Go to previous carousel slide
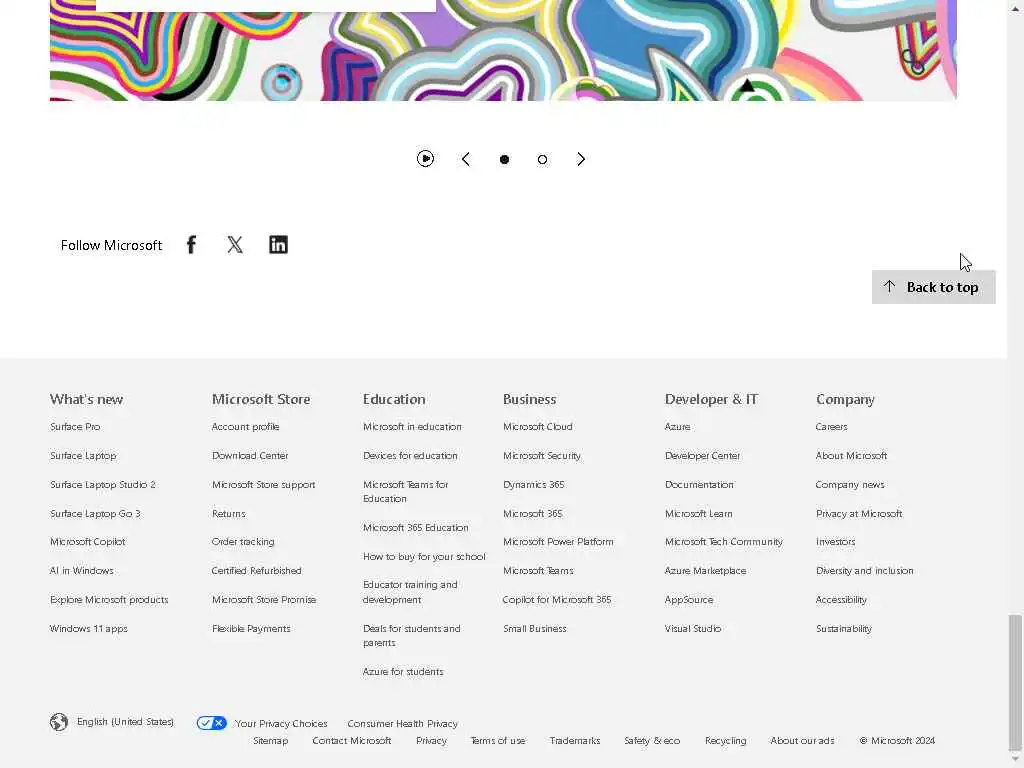 tap(466, 159)
